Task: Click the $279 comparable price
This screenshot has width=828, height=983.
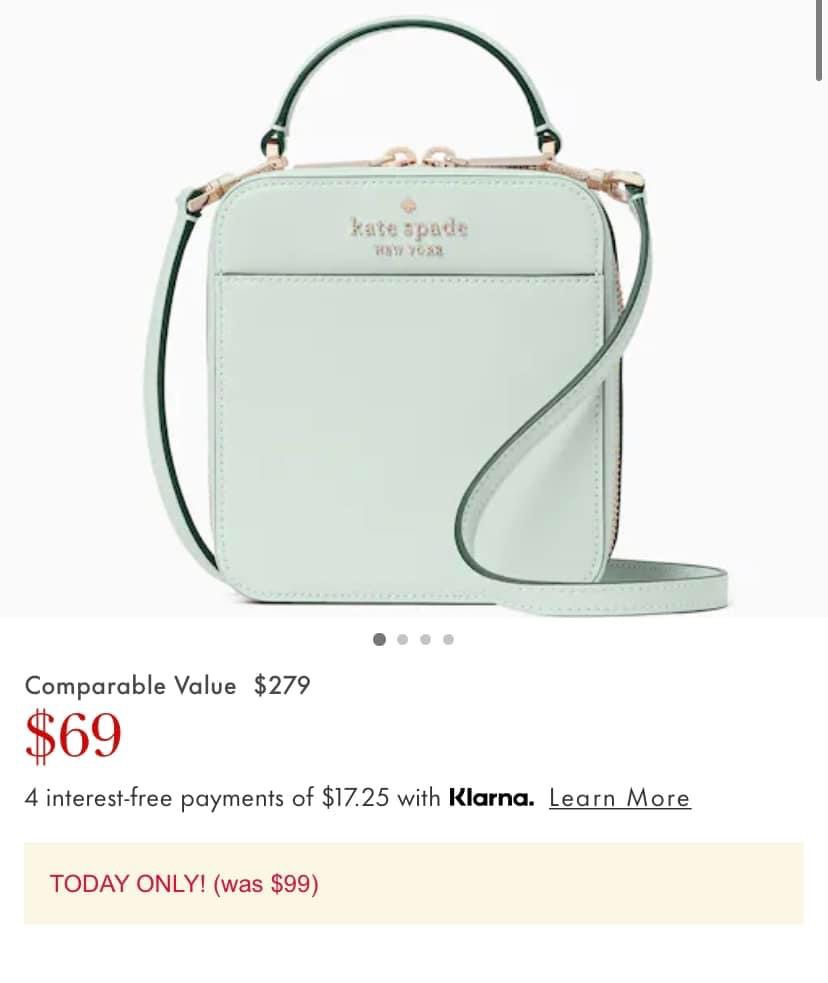Action: click(x=282, y=685)
